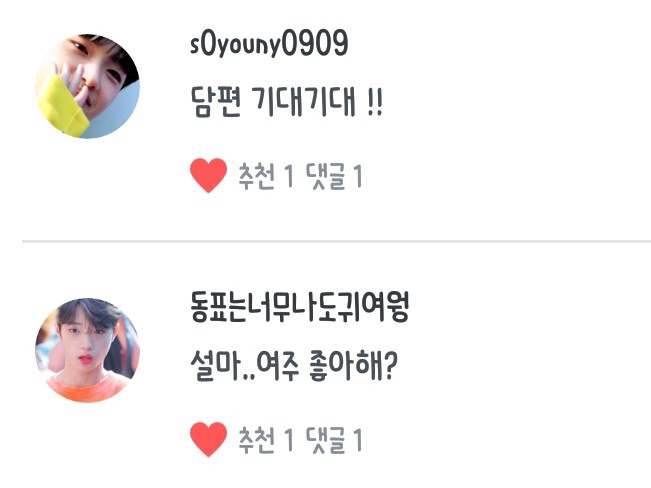Click the 댓글 count number on second comment
651x488 pixels.
(358, 440)
